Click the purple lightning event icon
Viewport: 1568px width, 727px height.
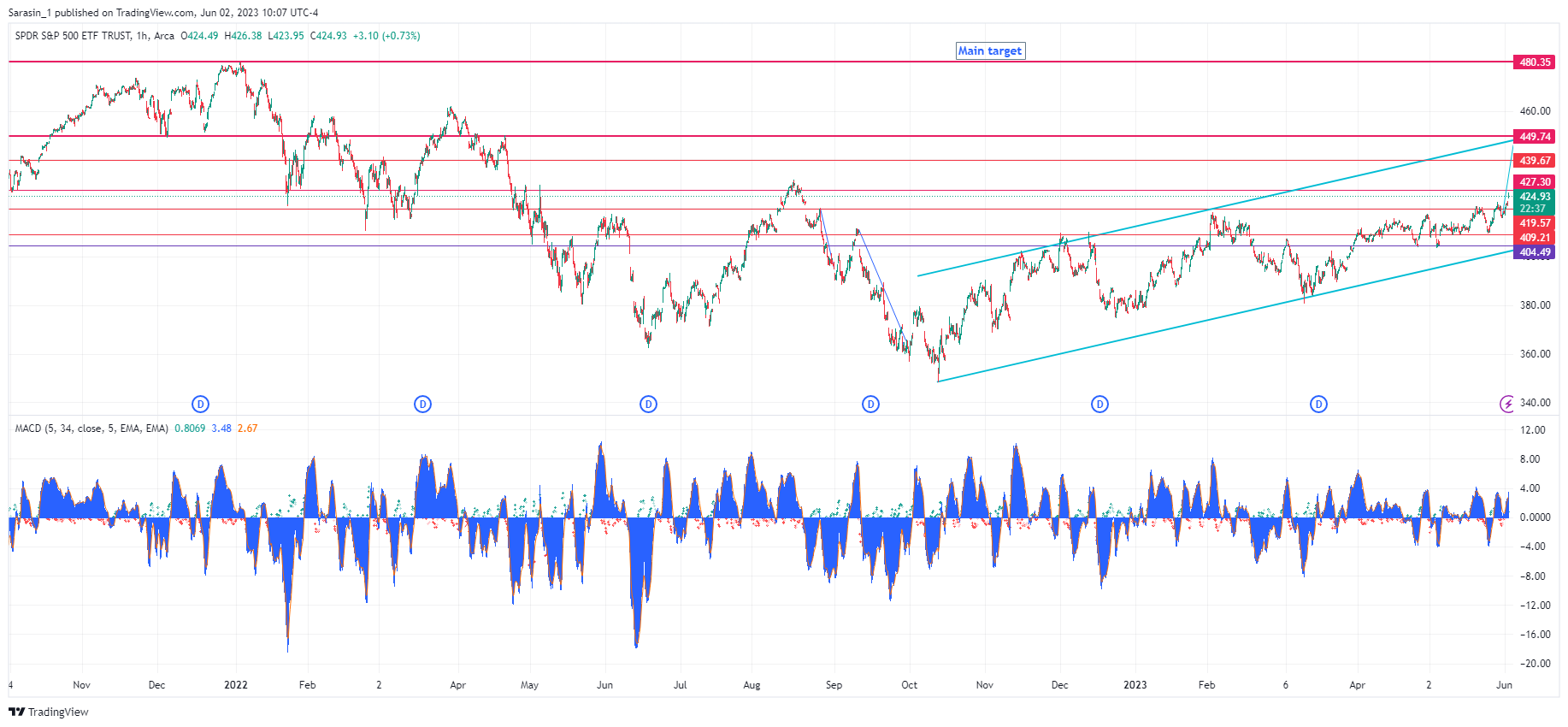click(1507, 404)
